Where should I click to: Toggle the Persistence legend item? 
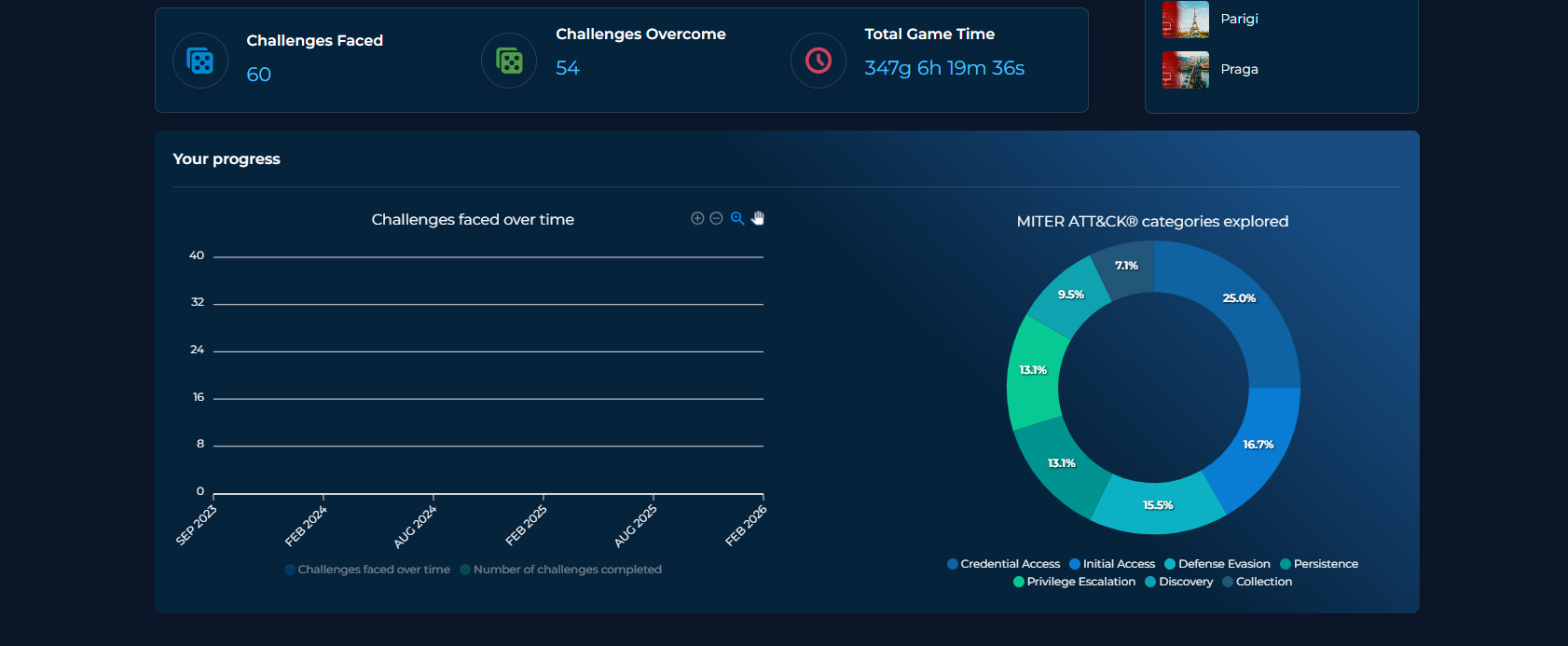coord(1319,564)
